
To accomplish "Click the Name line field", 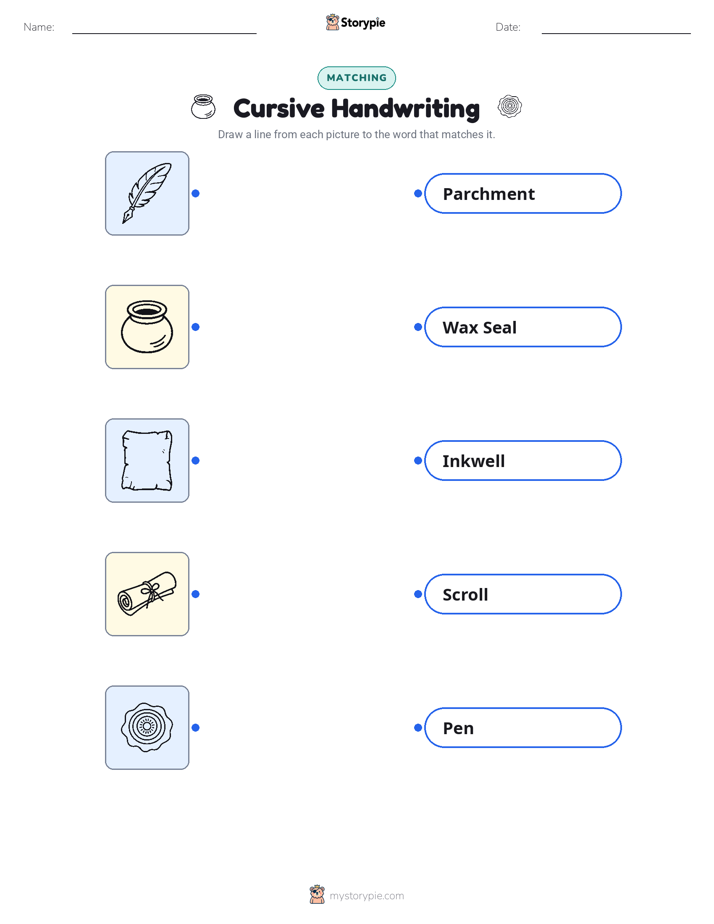I will pyautogui.click(x=164, y=28).
